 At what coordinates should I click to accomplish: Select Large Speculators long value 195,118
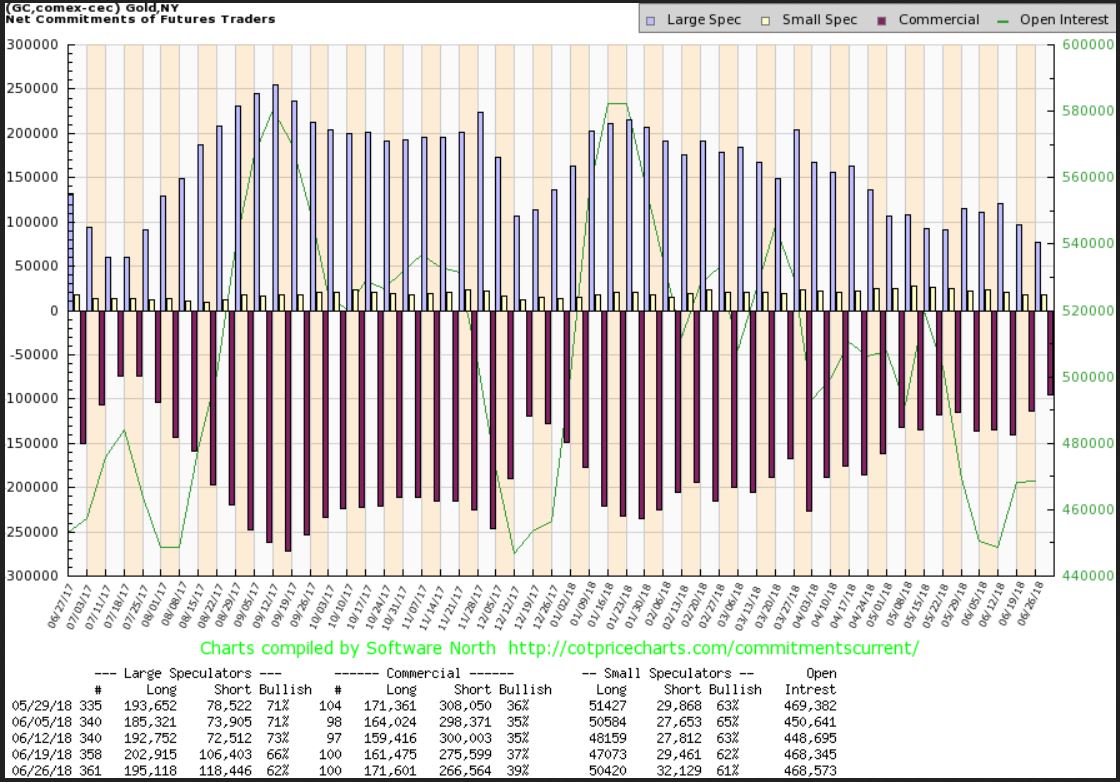[151, 771]
